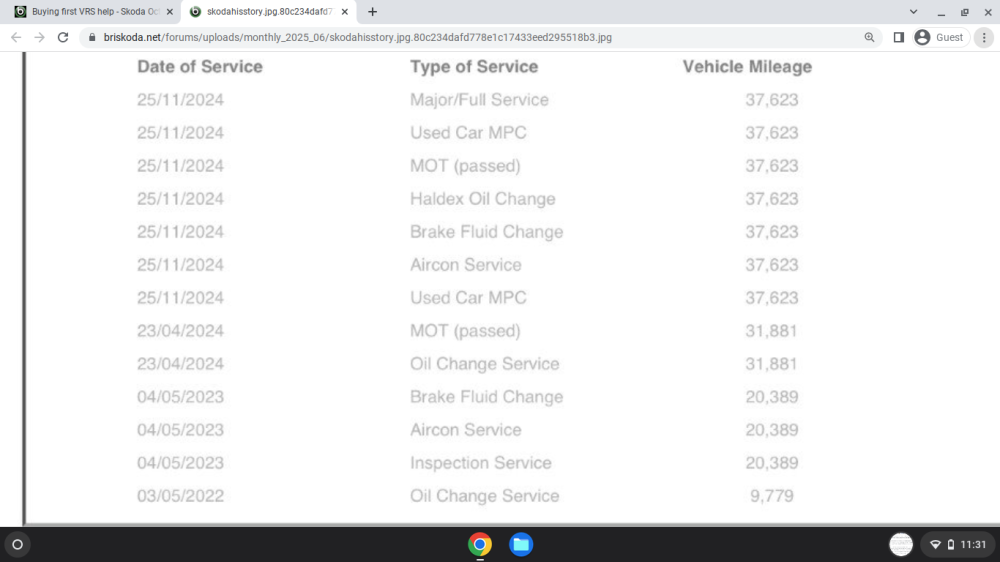1000x562 pixels.
Task: Click date 23/04/2024 in Oil Change Service row
Action: click(x=180, y=364)
